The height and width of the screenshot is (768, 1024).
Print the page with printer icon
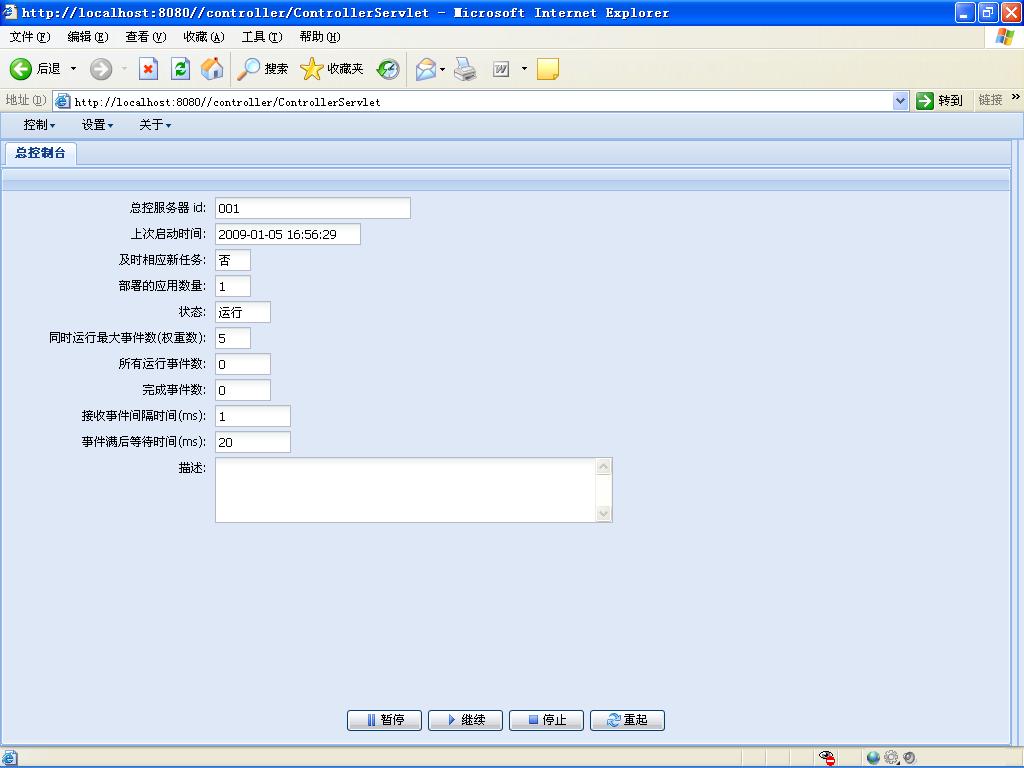[x=465, y=69]
